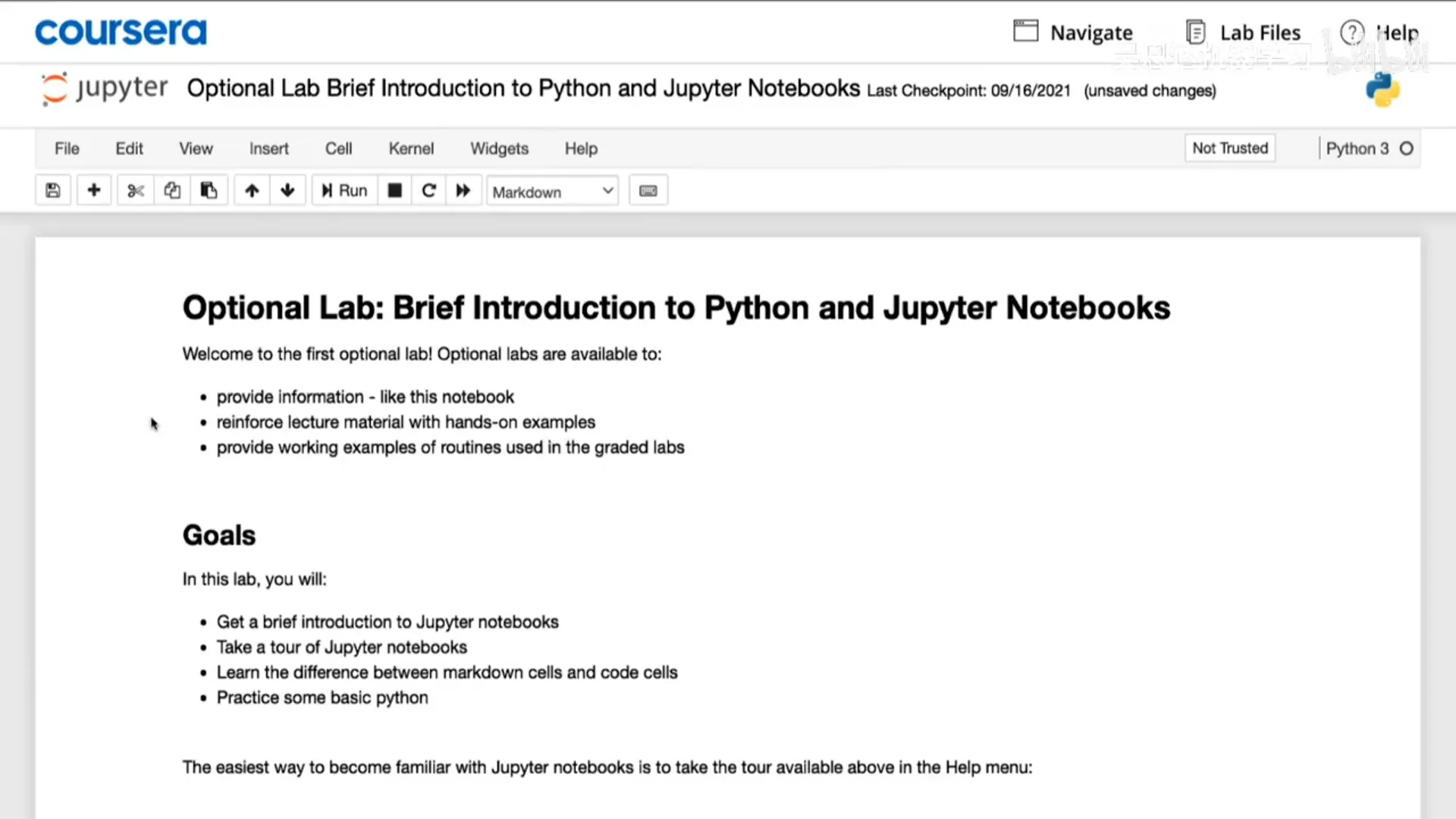This screenshot has width=1456, height=819.
Task: Click the Not Trusted button
Action: point(1230,148)
